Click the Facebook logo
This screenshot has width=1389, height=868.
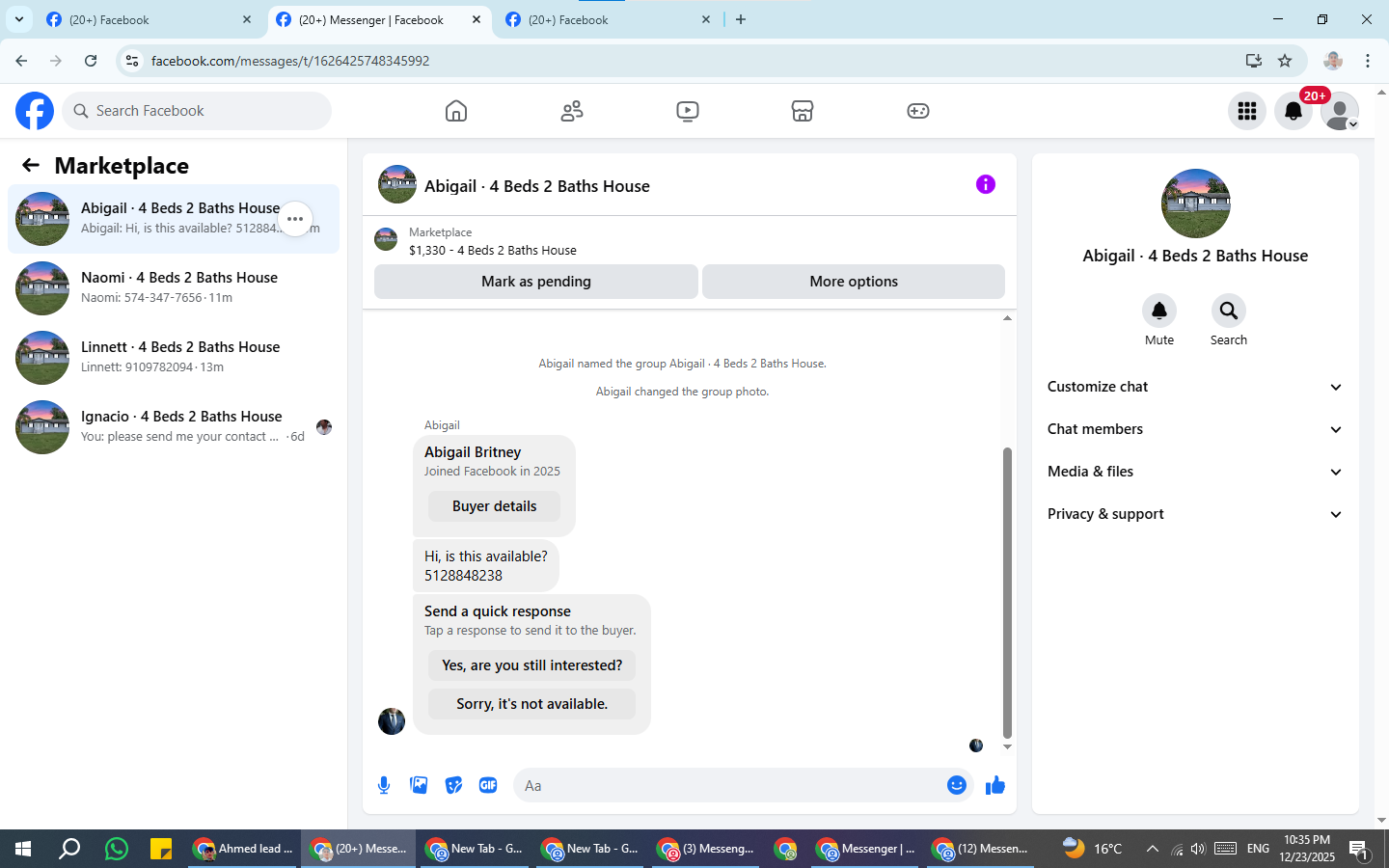(x=35, y=111)
